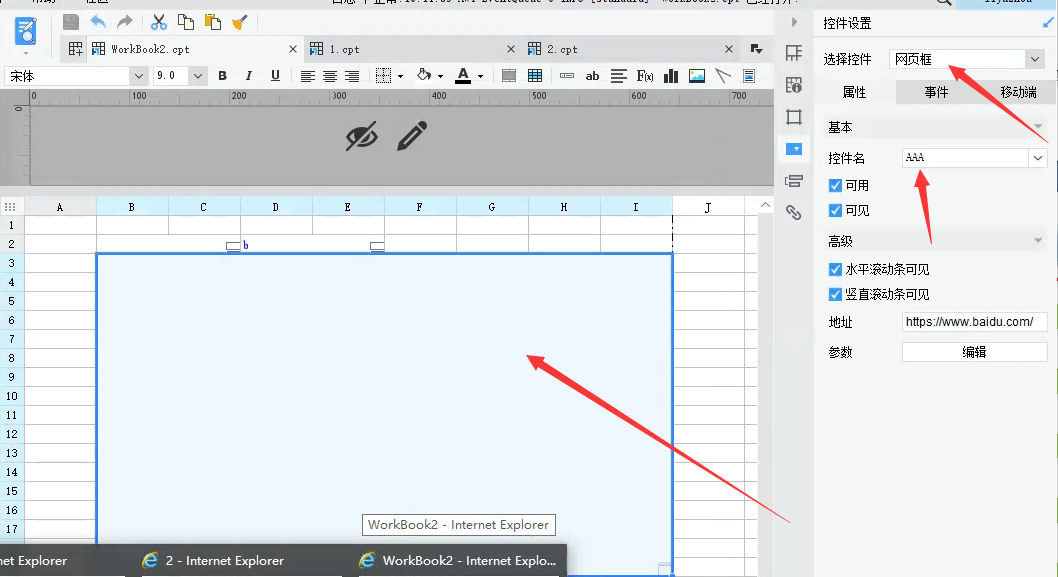The width and height of the screenshot is (1058, 577).
Task: Toggle 水平滚动条可见 checkbox
Action: (835, 269)
